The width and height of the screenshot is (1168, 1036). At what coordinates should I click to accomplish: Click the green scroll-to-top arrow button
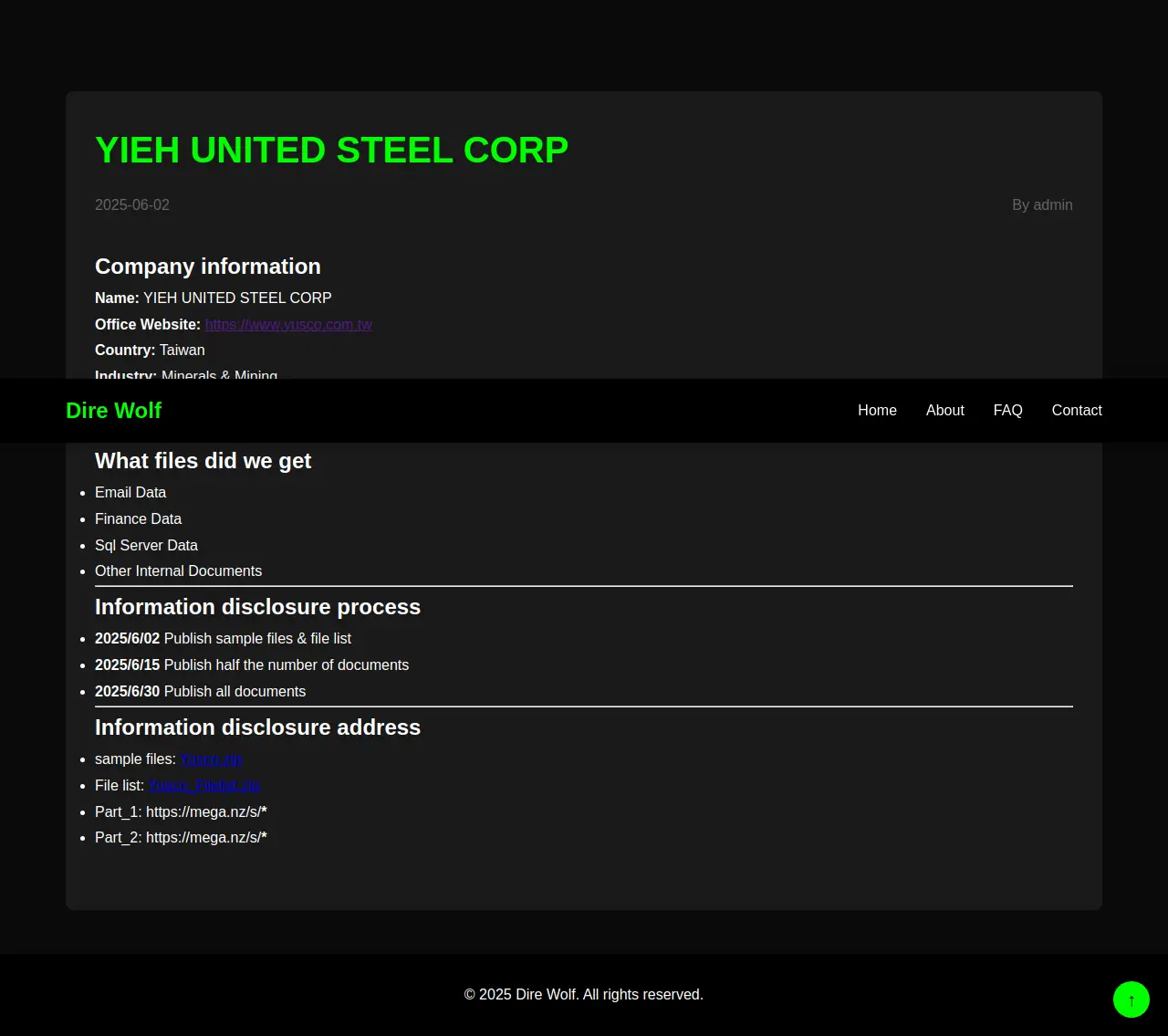[x=1131, y=999]
